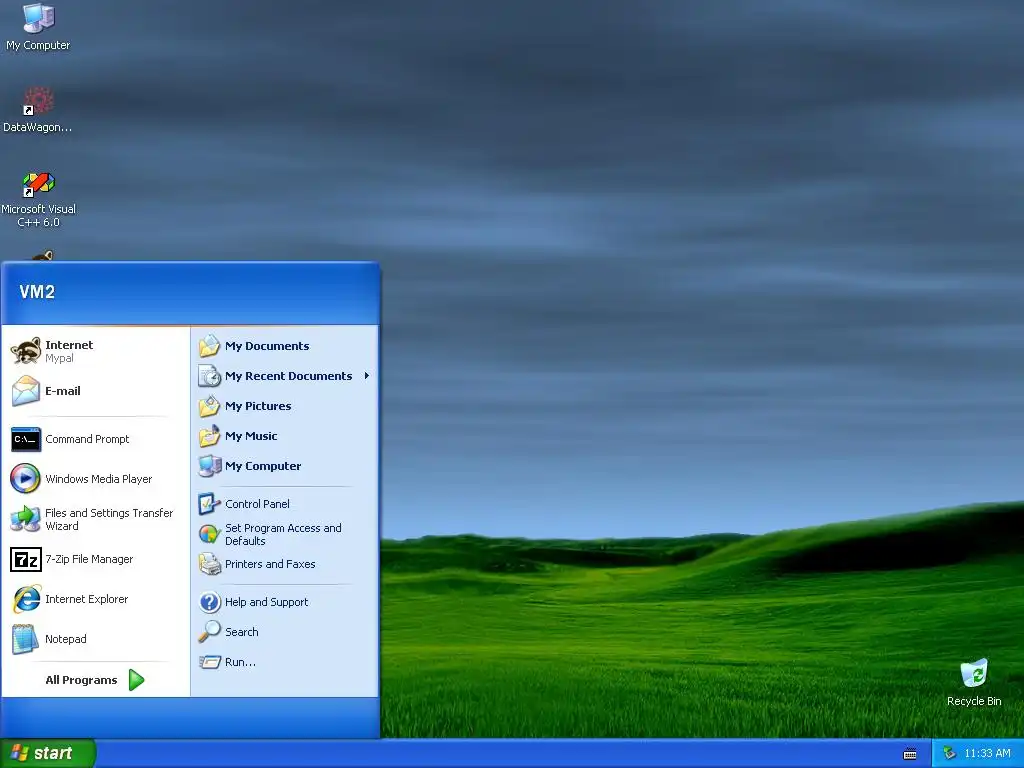The image size is (1024, 768).
Task: Click DataWagon... label text
Action: [37, 127]
